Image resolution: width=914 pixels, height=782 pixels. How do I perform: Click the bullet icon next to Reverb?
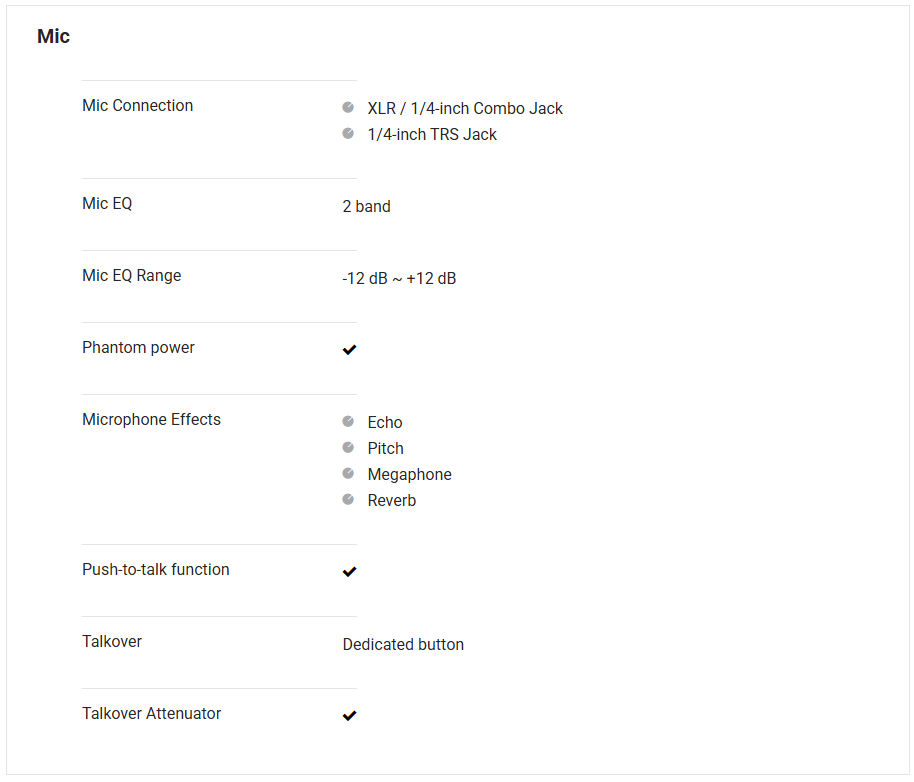pyautogui.click(x=348, y=499)
